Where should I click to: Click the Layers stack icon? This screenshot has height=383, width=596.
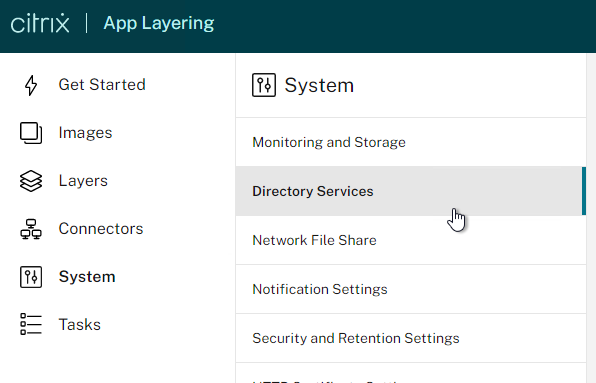click(31, 181)
